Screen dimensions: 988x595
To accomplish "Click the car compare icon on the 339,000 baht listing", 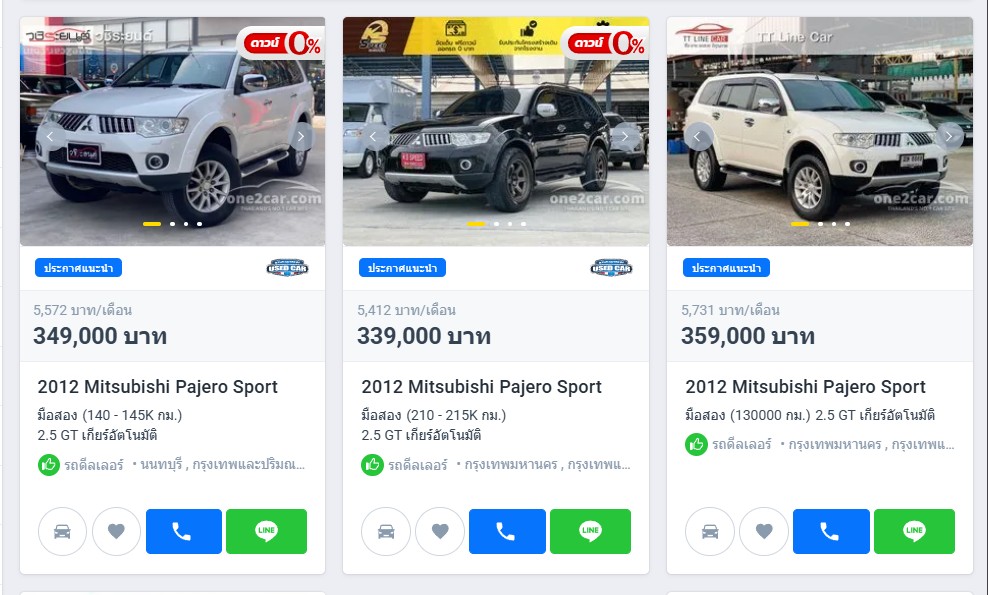I will coord(386,531).
